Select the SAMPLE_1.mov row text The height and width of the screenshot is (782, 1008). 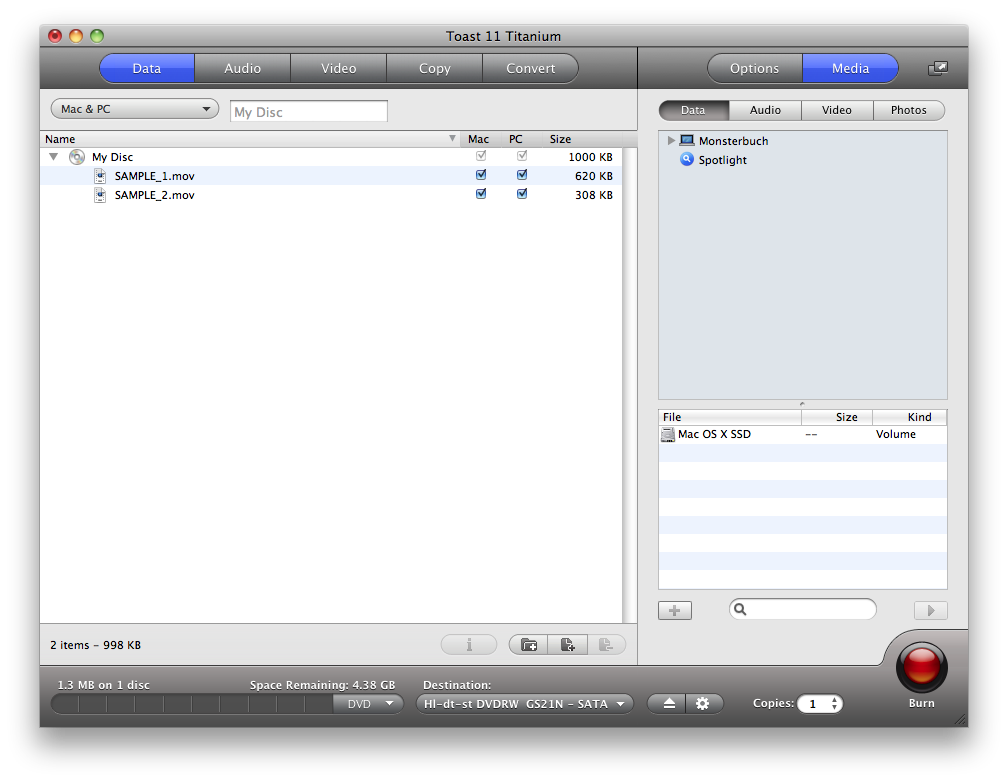pyautogui.click(x=154, y=176)
